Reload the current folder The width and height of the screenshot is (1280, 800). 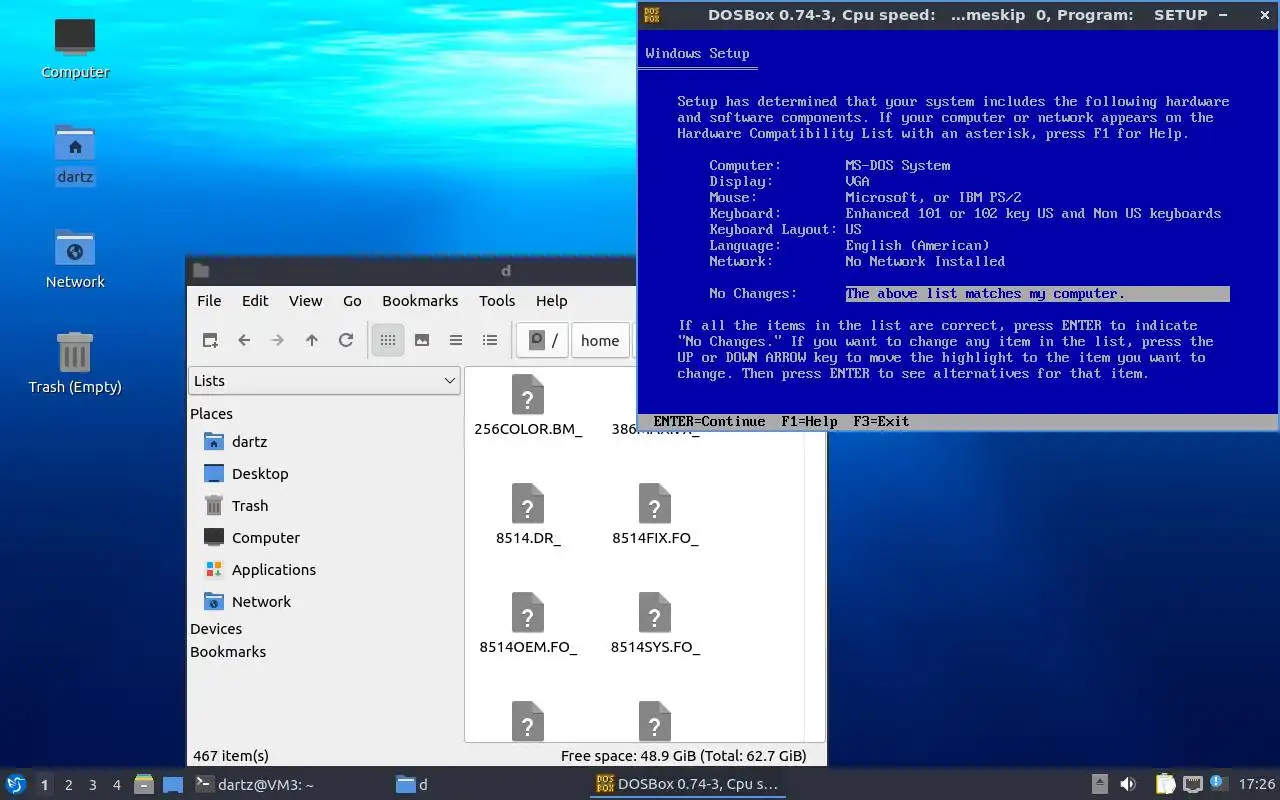click(x=346, y=340)
